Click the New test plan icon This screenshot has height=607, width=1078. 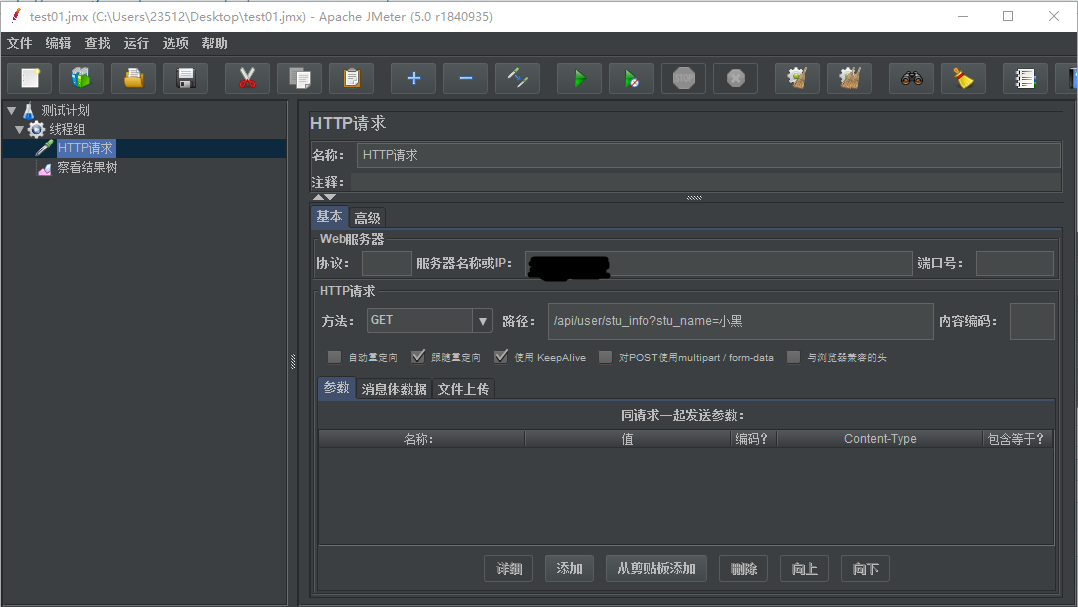click(x=30, y=78)
